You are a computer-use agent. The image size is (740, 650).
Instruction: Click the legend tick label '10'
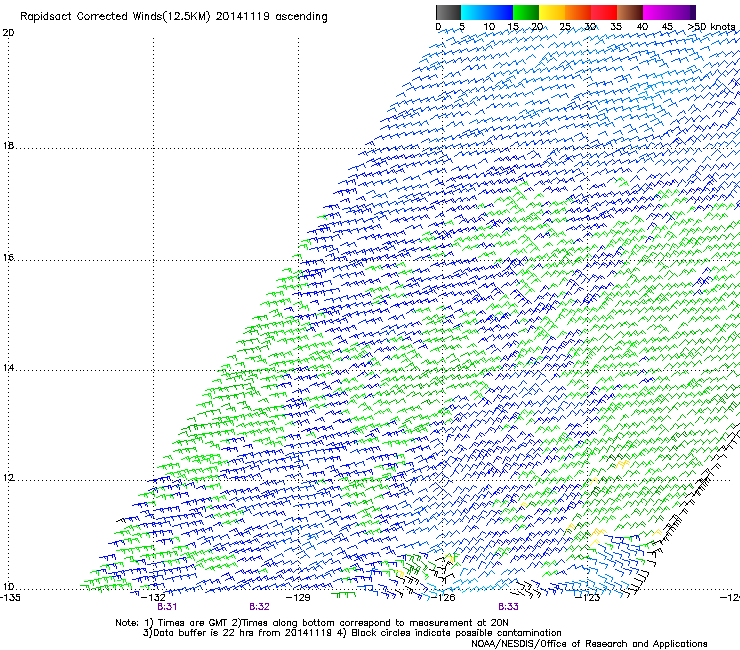(489, 26)
